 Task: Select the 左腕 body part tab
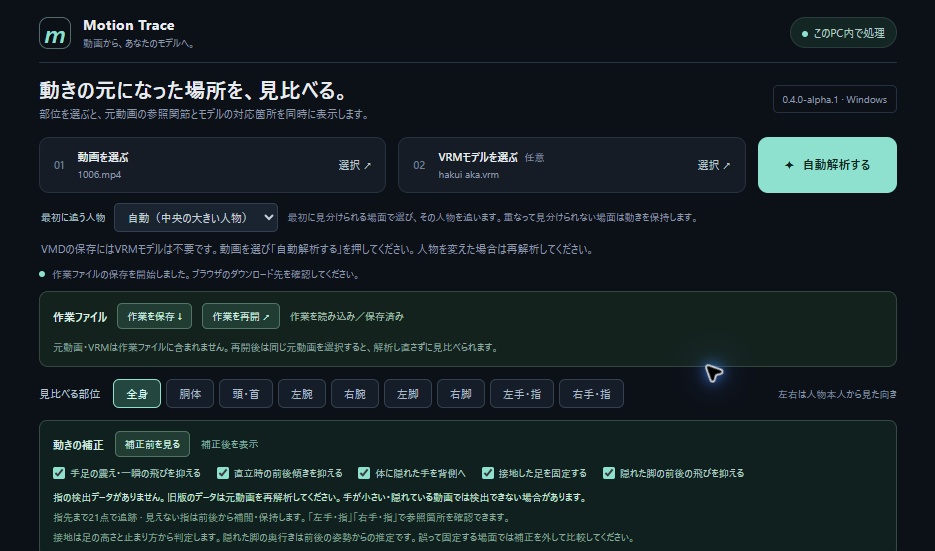tap(302, 394)
